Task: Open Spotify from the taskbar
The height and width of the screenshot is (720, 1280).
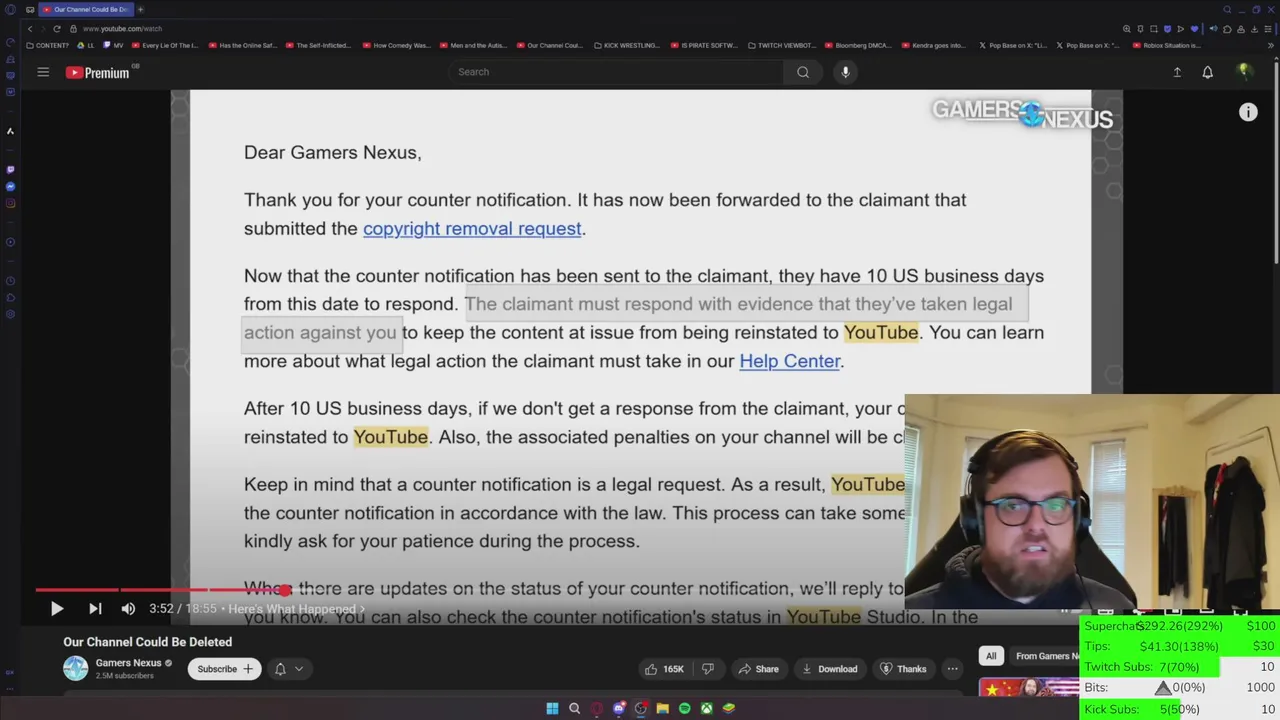Action: pos(684,708)
